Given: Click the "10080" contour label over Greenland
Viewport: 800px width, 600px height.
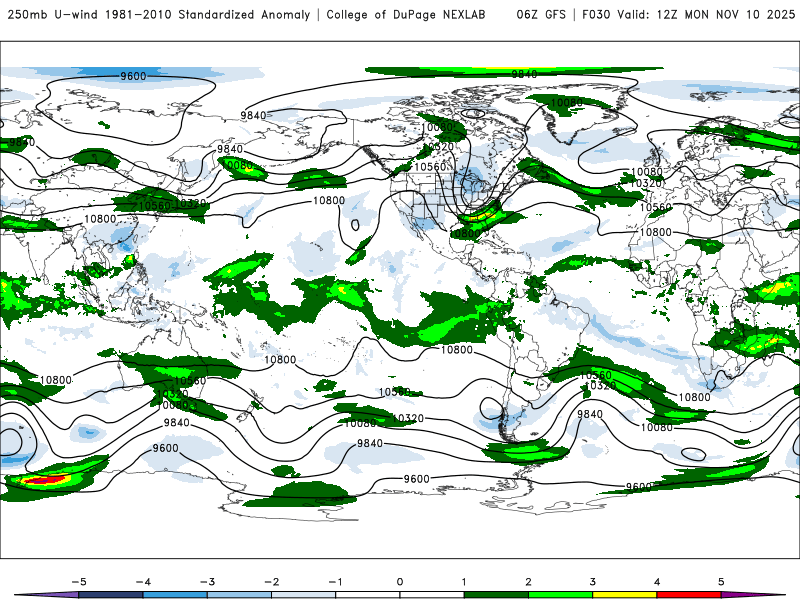Looking at the screenshot, I should [x=567, y=103].
